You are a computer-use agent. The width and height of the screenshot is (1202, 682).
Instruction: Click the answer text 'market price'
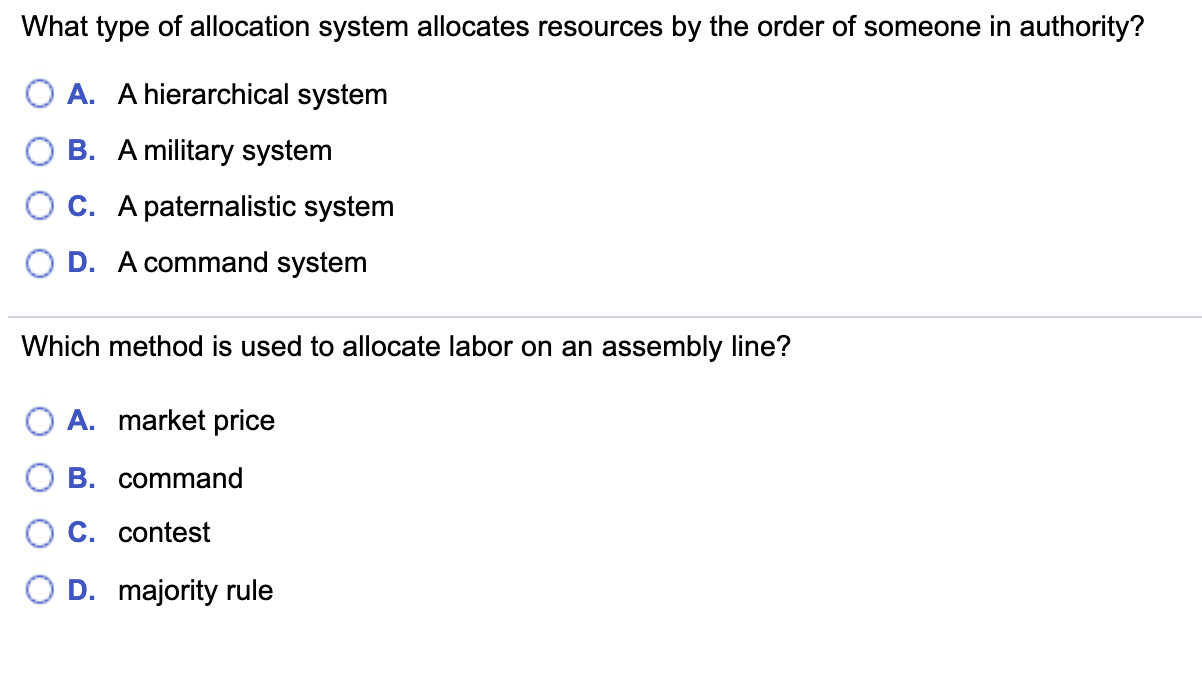tap(196, 421)
